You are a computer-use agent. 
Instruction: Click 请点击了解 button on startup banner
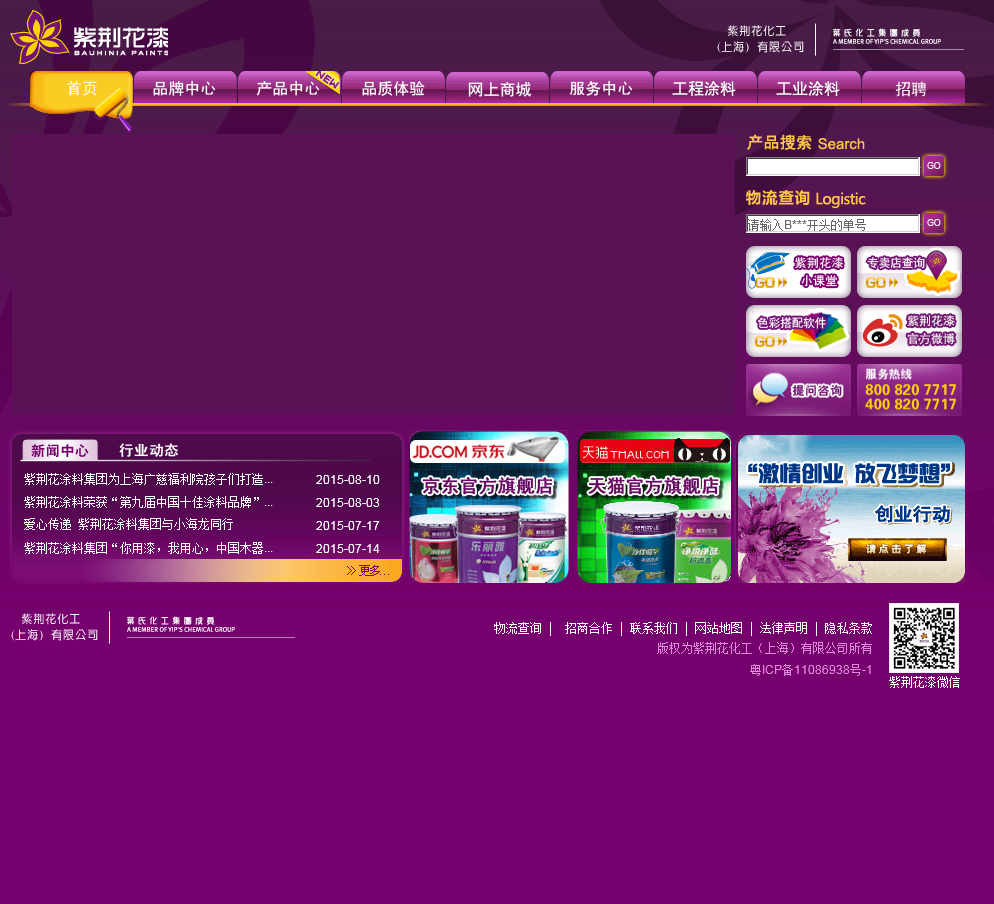point(897,549)
